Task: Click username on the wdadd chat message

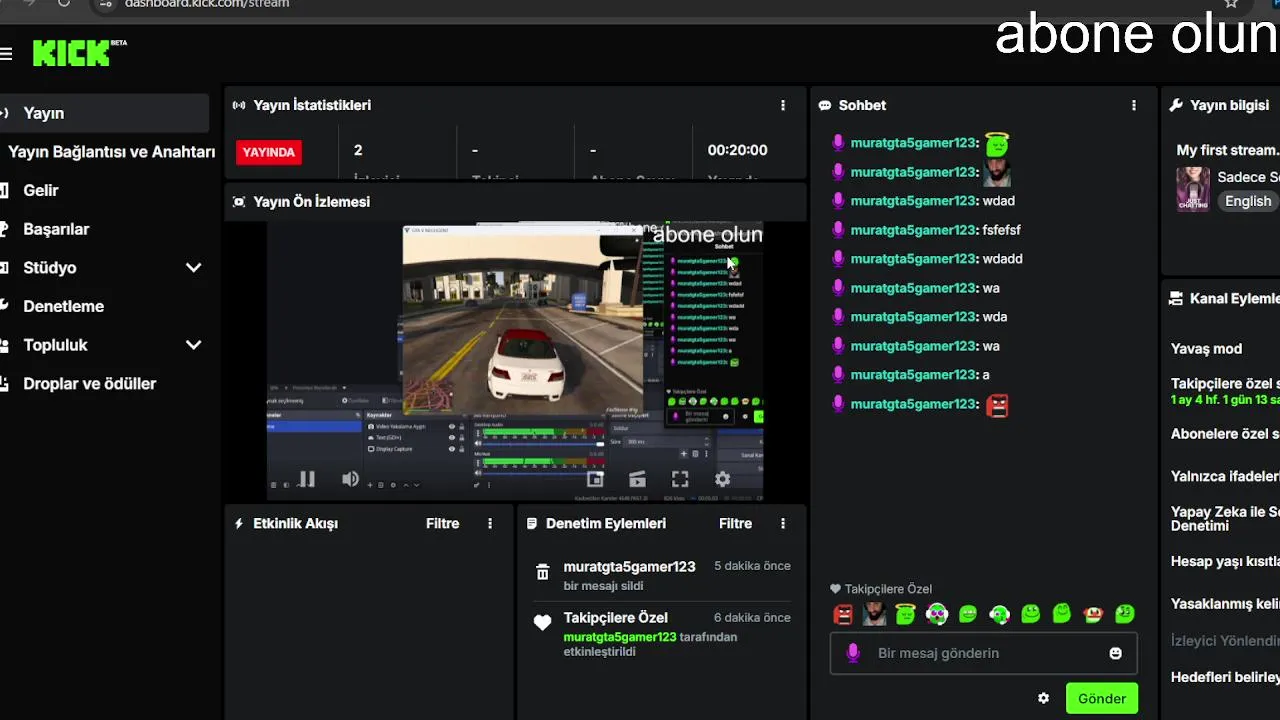Action: click(x=914, y=259)
